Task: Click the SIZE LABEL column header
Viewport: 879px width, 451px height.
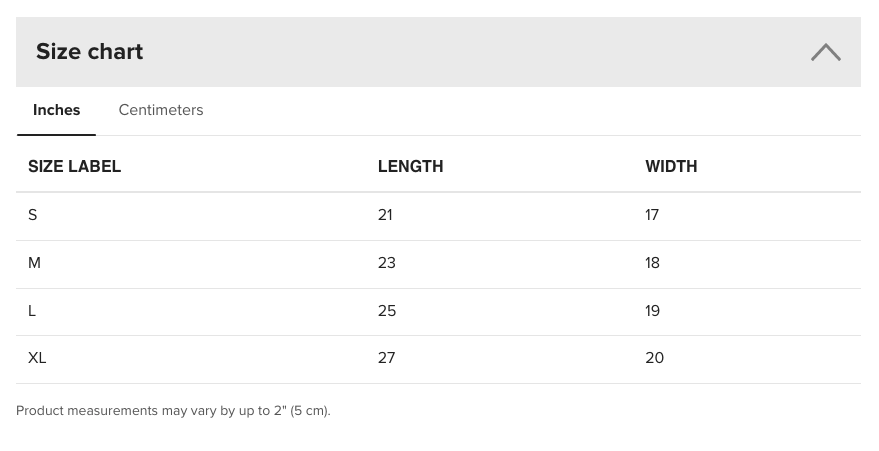Action: coord(75,167)
